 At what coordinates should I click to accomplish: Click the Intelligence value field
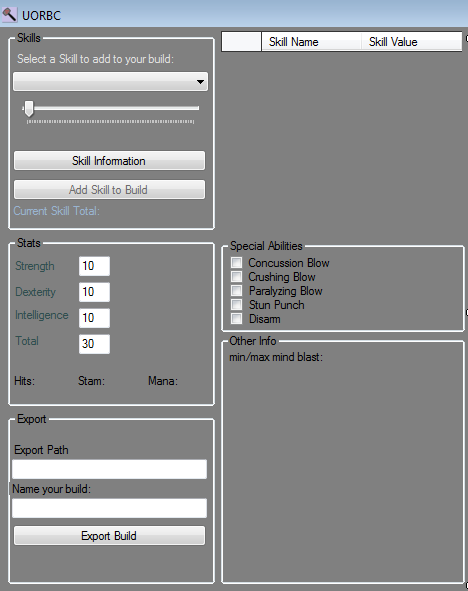point(94,318)
